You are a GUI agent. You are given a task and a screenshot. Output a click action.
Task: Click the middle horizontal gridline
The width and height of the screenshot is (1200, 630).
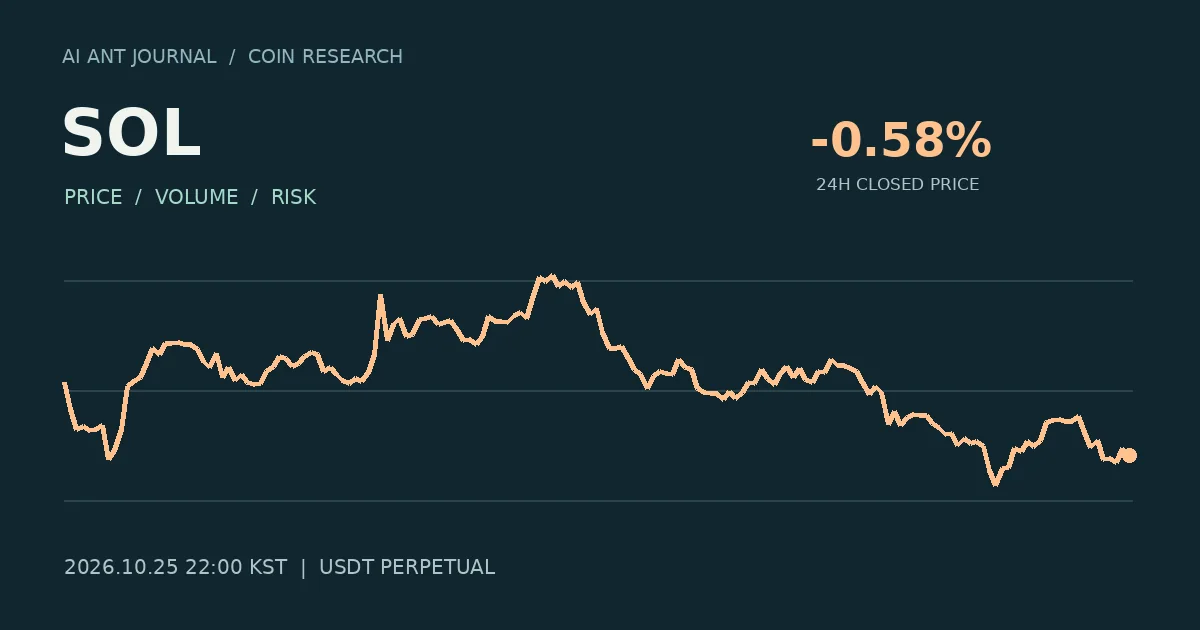(598, 391)
